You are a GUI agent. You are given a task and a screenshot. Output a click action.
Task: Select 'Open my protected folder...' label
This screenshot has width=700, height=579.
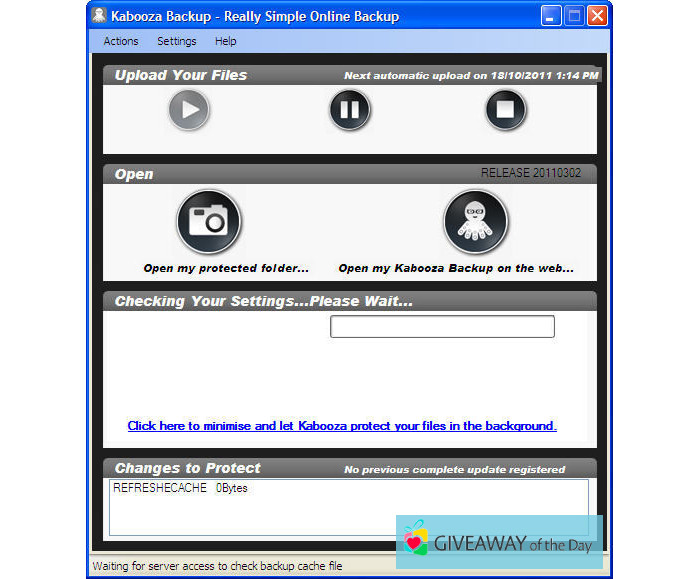click(x=226, y=268)
